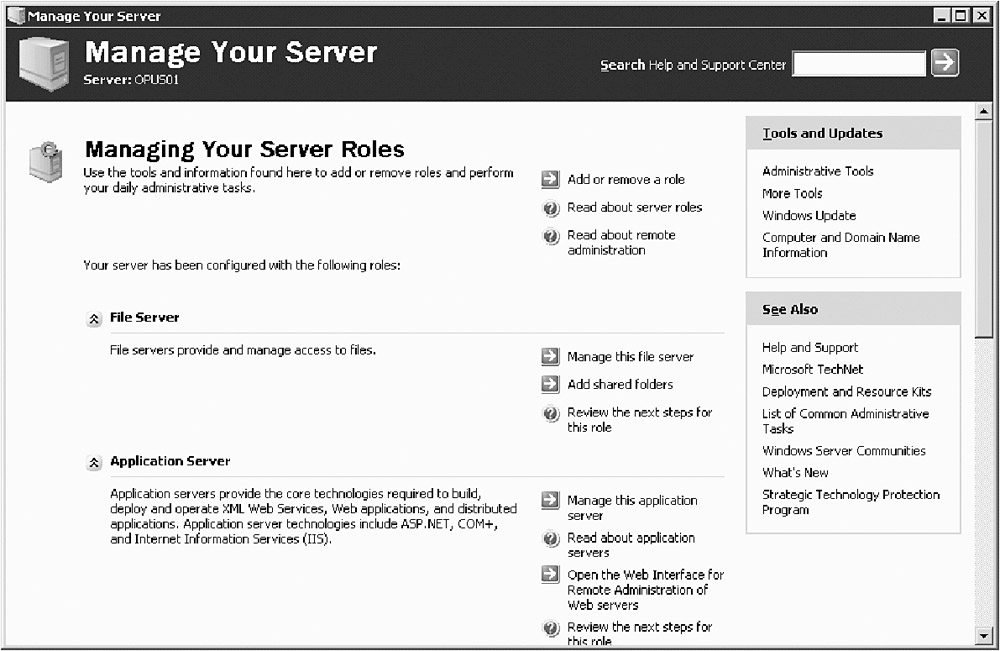This screenshot has width=1000, height=651.
Task: Open Windows Update link
Action: [808, 215]
